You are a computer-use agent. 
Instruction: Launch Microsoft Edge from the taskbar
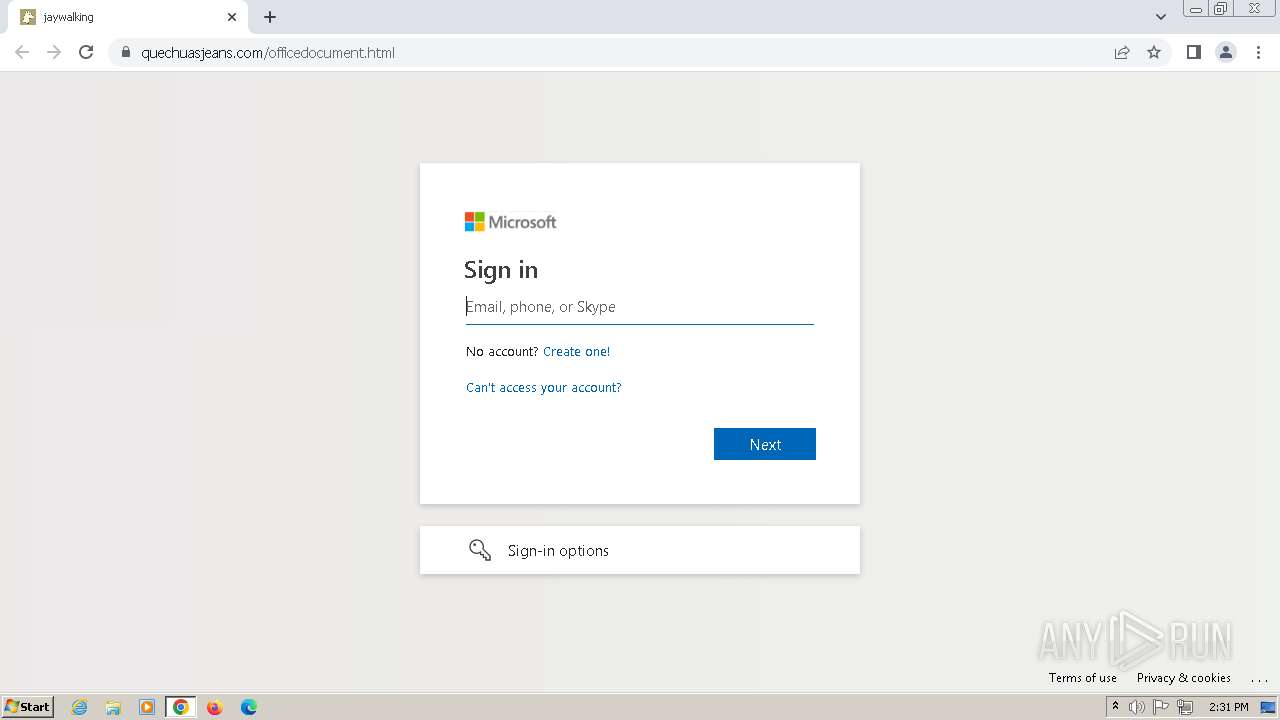click(x=249, y=707)
